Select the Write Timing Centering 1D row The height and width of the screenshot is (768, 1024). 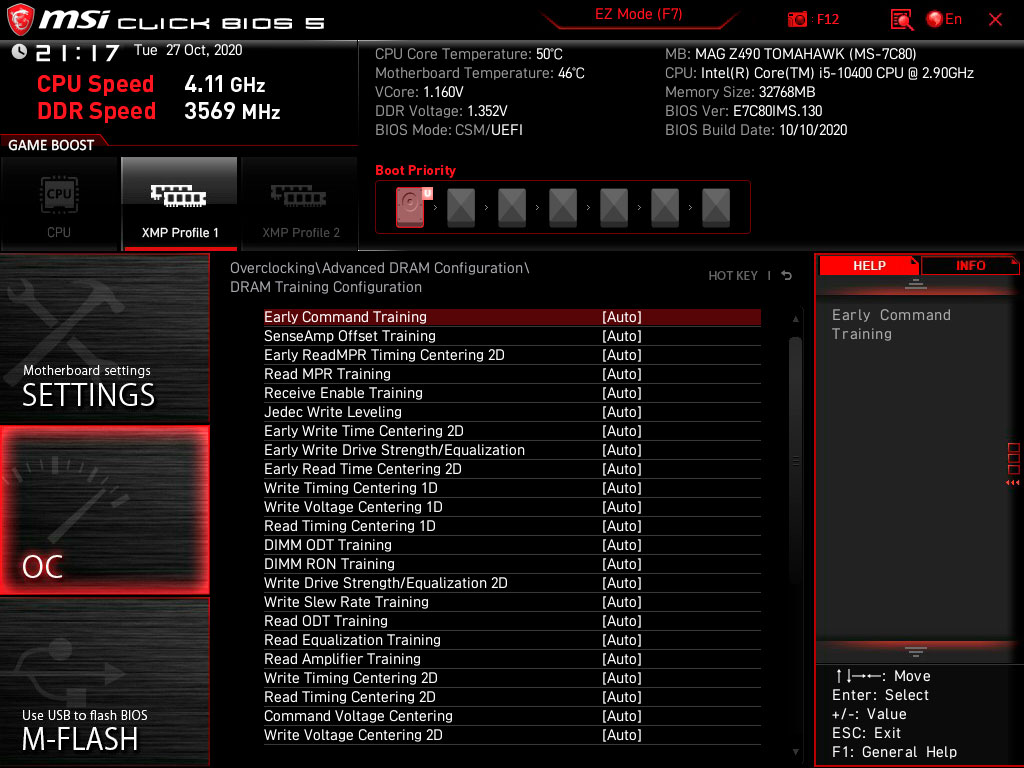point(512,488)
